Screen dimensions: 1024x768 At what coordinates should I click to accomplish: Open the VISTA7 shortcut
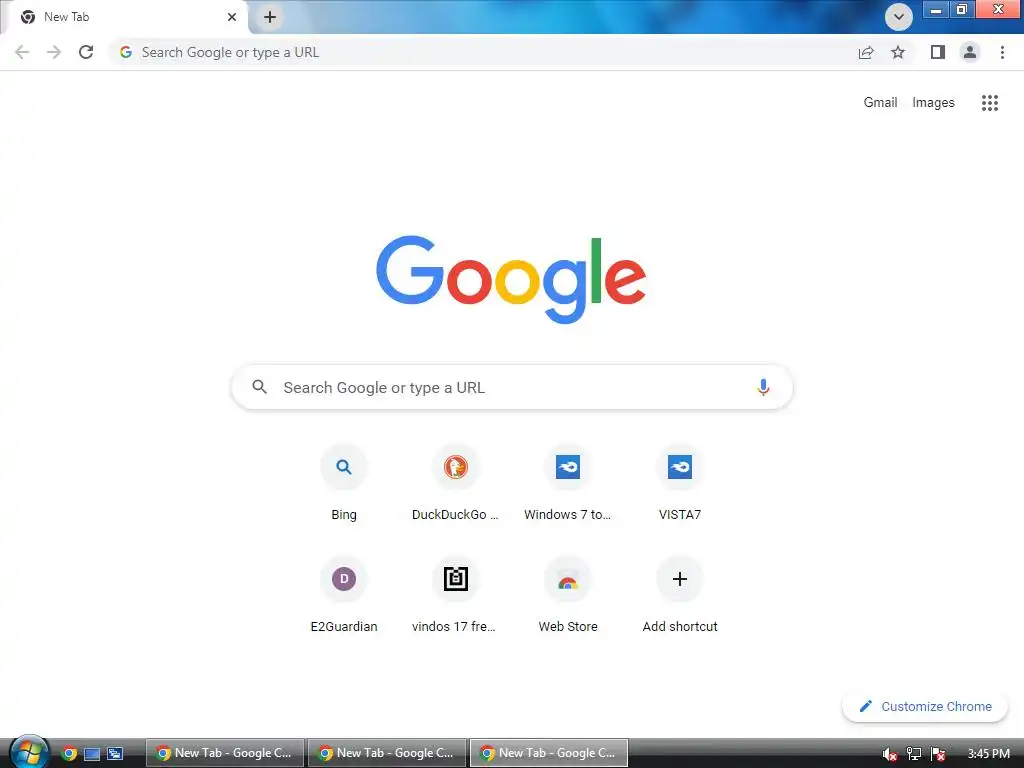[x=680, y=483]
